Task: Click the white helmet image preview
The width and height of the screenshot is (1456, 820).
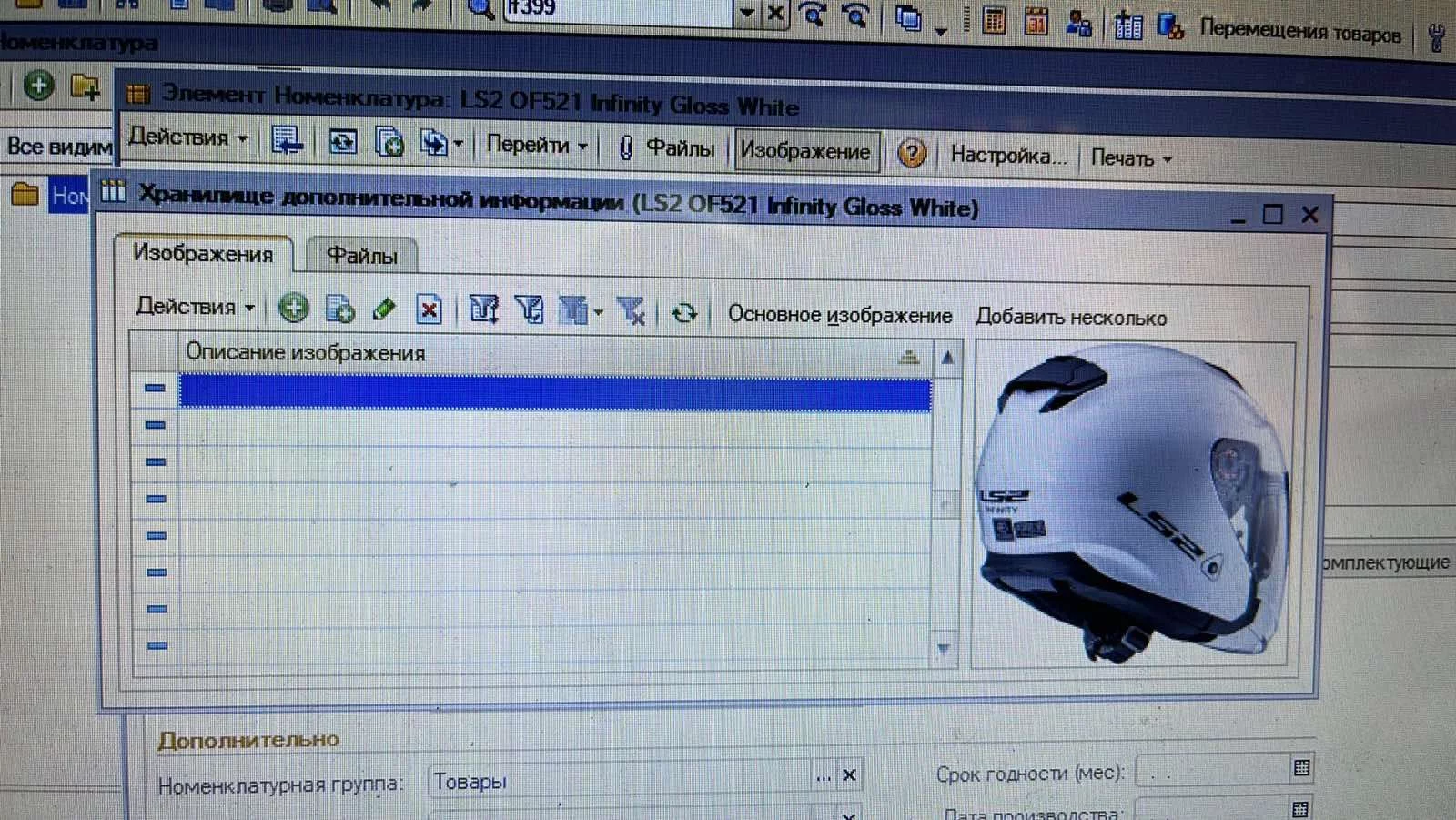Action: (1133, 505)
